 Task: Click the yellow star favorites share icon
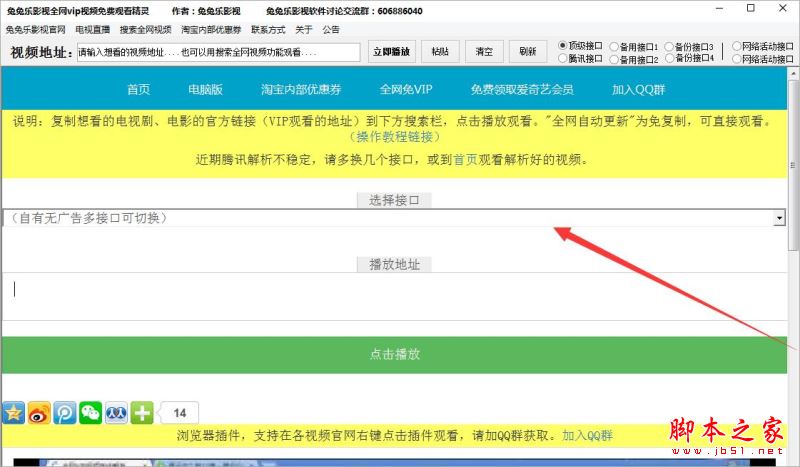coord(14,413)
